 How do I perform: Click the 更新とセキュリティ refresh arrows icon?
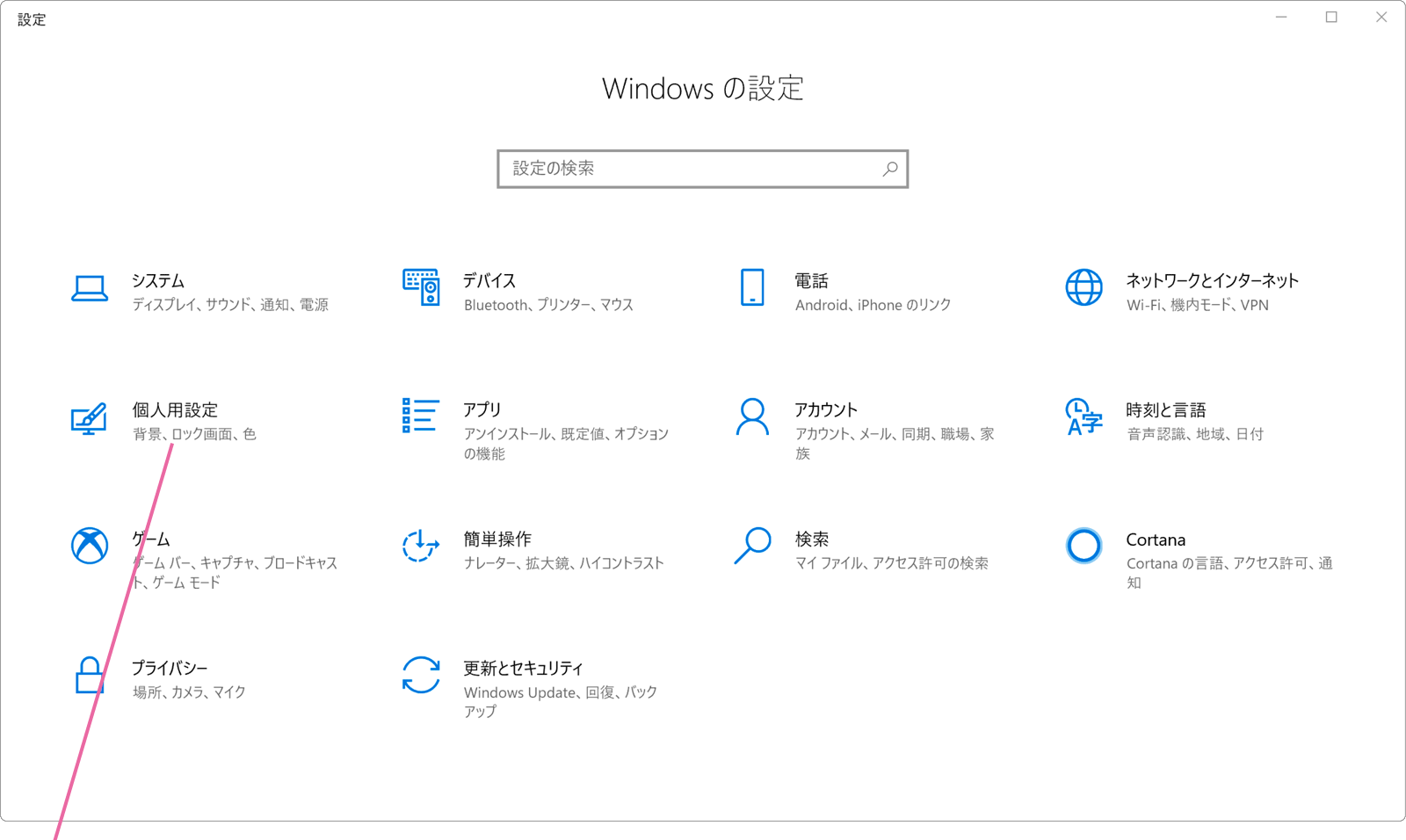click(x=421, y=675)
